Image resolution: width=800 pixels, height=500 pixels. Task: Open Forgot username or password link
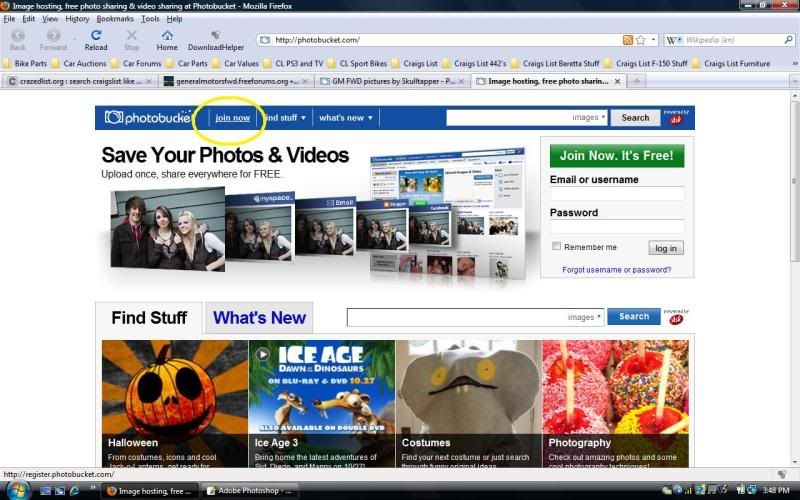point(616,270)
